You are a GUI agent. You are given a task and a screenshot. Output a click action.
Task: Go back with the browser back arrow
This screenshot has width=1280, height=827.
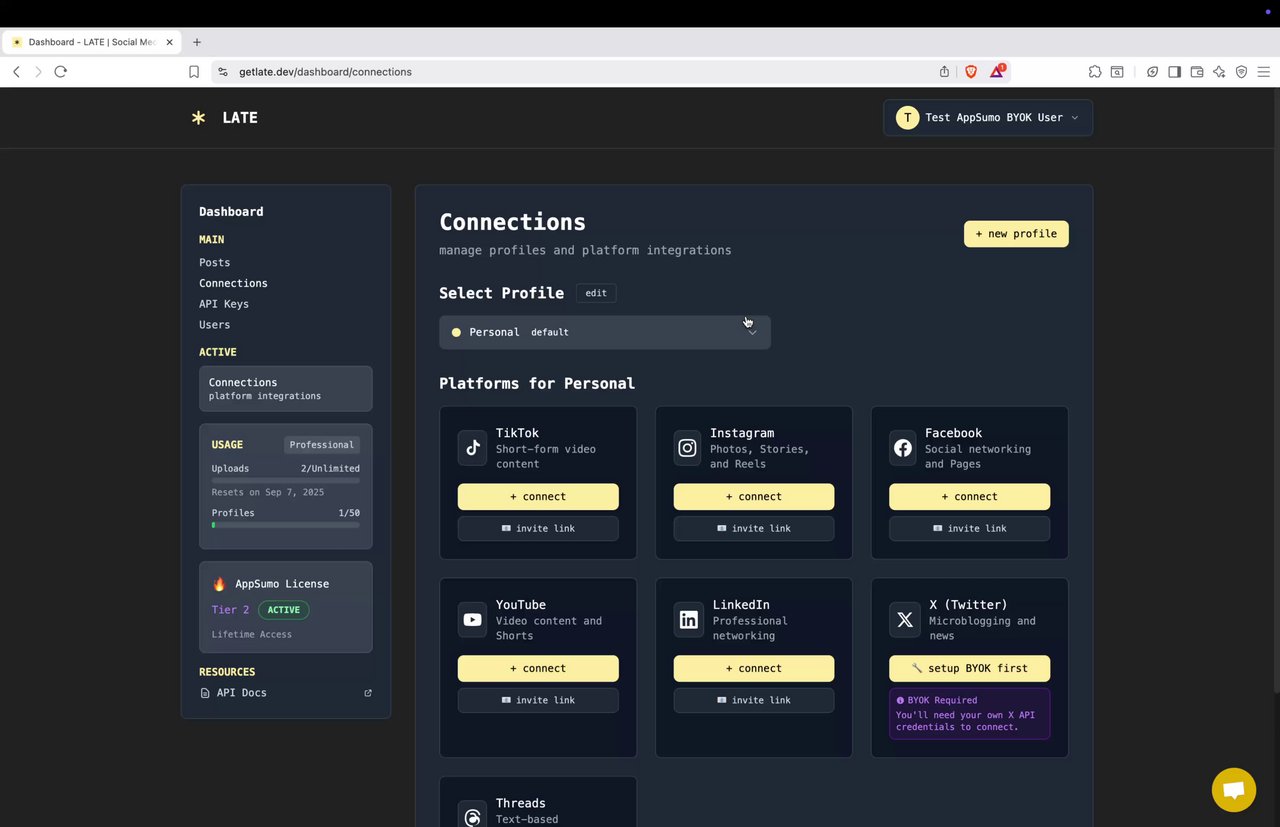pyautogui.click(x=16, y=72)
